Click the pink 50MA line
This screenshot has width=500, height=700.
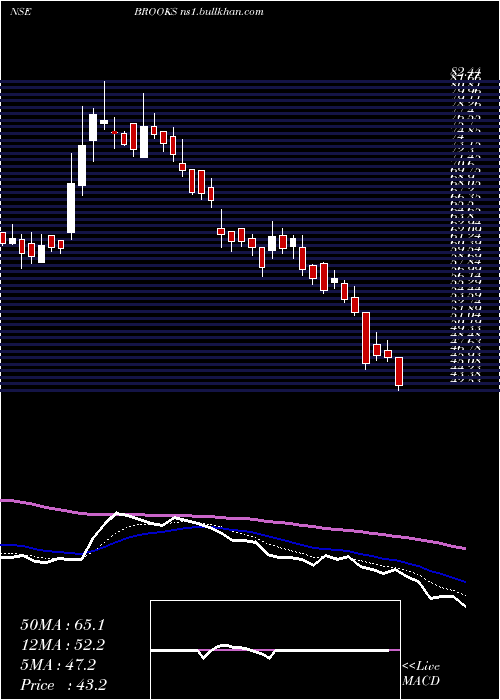tap(232, 520)
